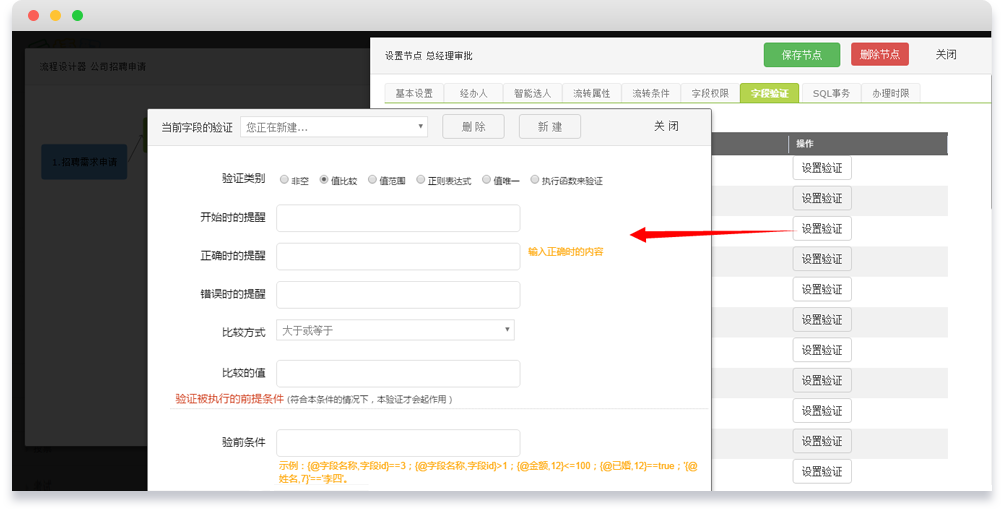Image resolution: width=1003 pixels, height=510 pixels.
Task: Go to the 基本设置 tab
Action: (414, 93)
